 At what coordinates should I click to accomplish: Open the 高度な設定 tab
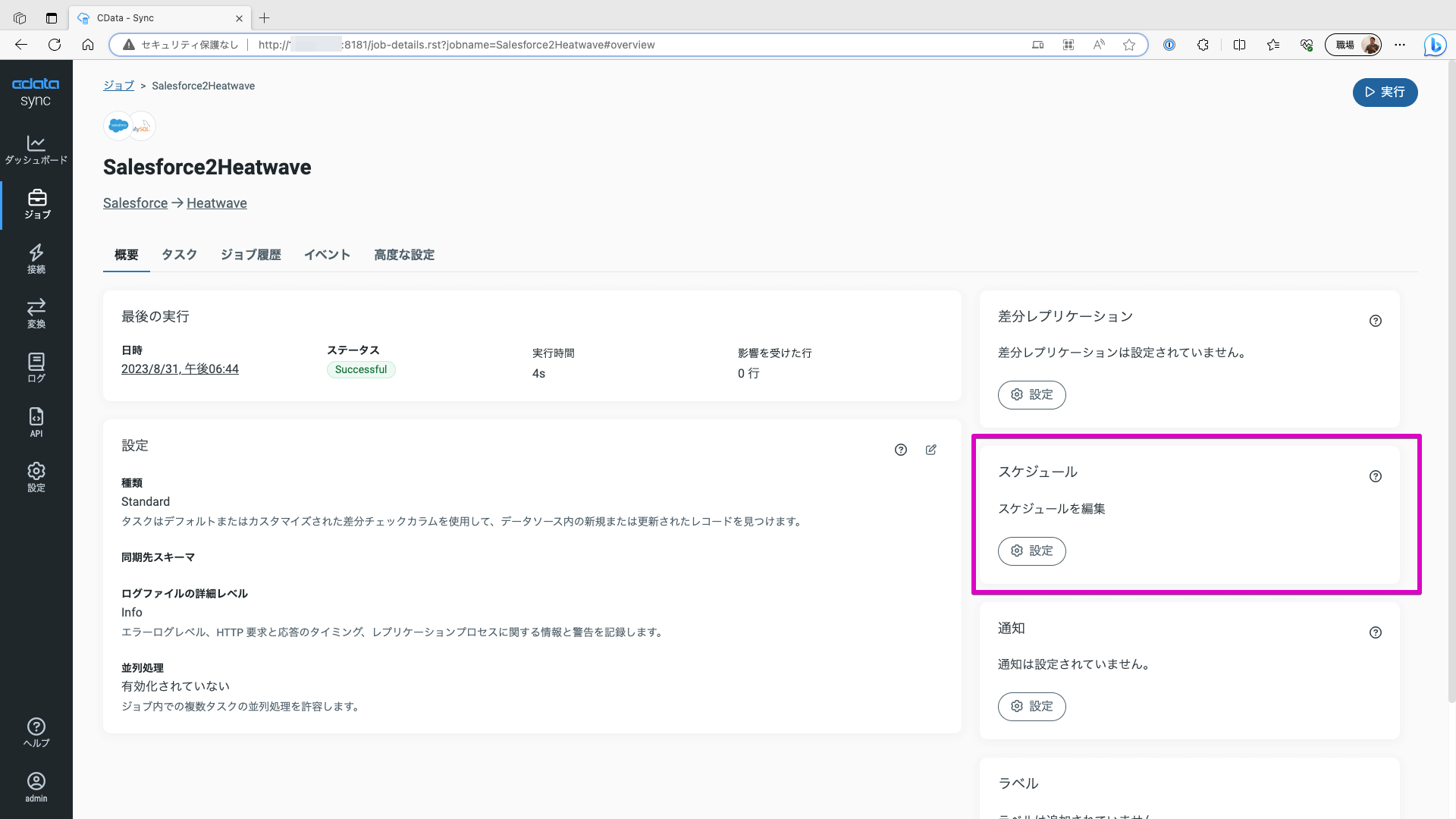403,255
